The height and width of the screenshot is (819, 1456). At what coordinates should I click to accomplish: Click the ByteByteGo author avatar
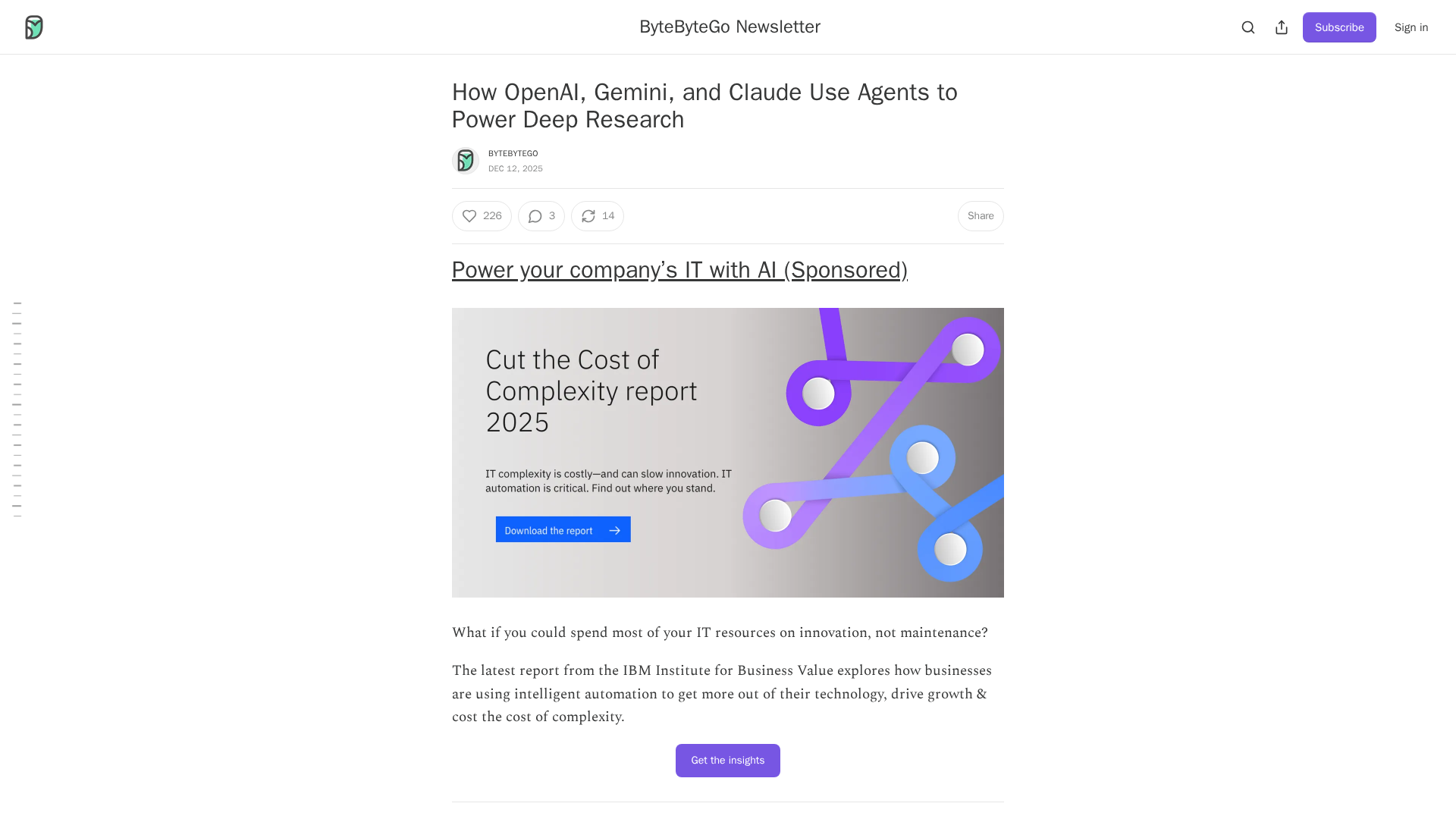[x=466, y=161]
